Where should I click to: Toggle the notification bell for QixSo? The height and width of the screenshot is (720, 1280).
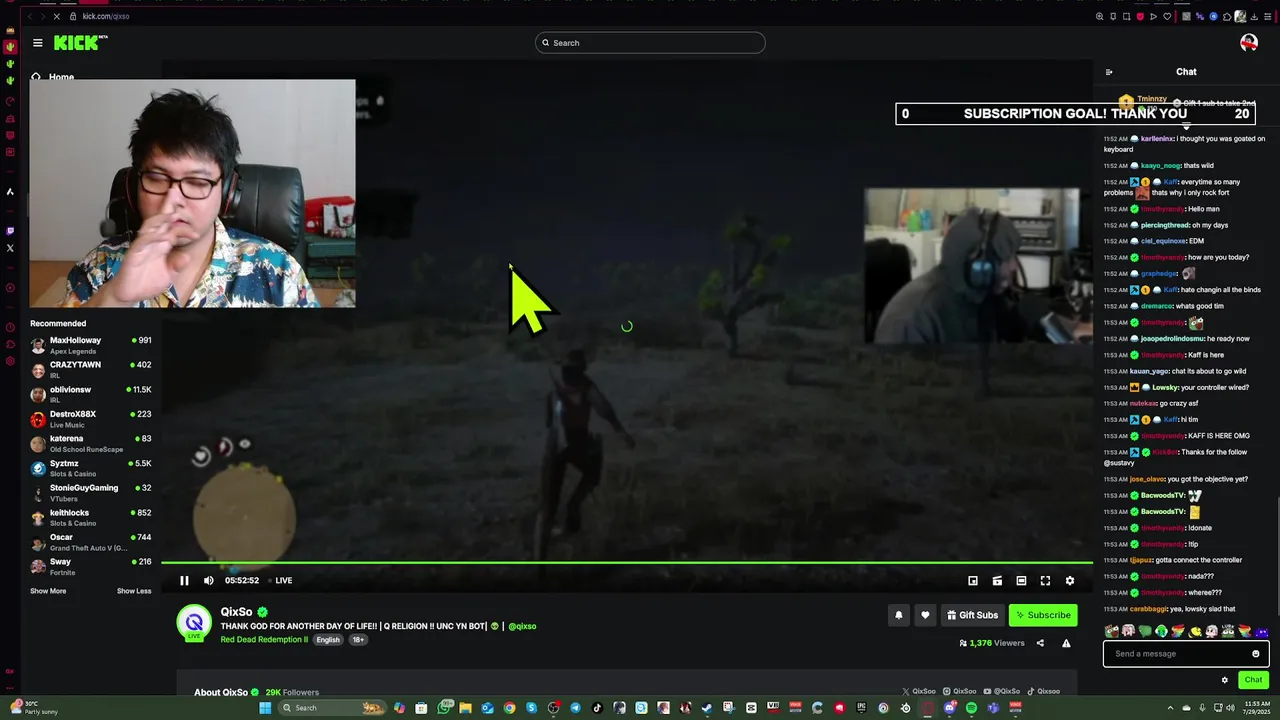(x=898, y=615)
